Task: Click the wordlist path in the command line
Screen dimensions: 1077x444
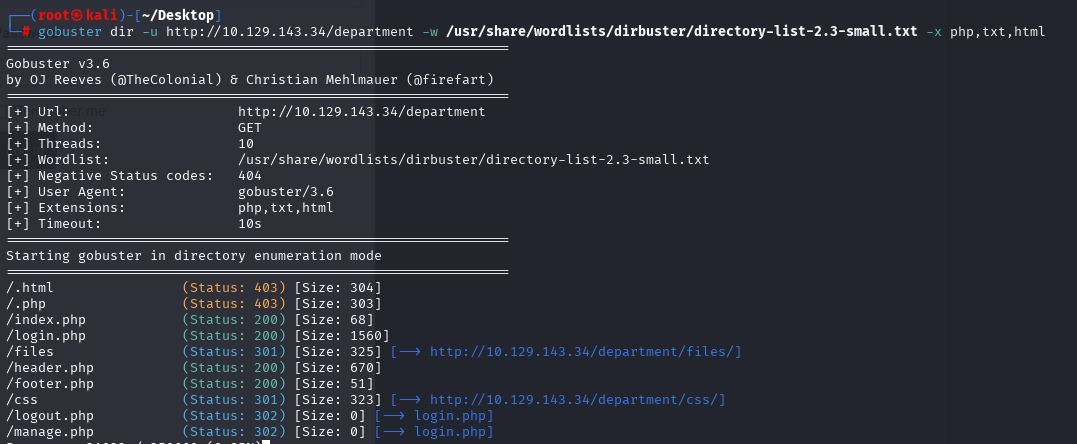Action: (681, 32)
